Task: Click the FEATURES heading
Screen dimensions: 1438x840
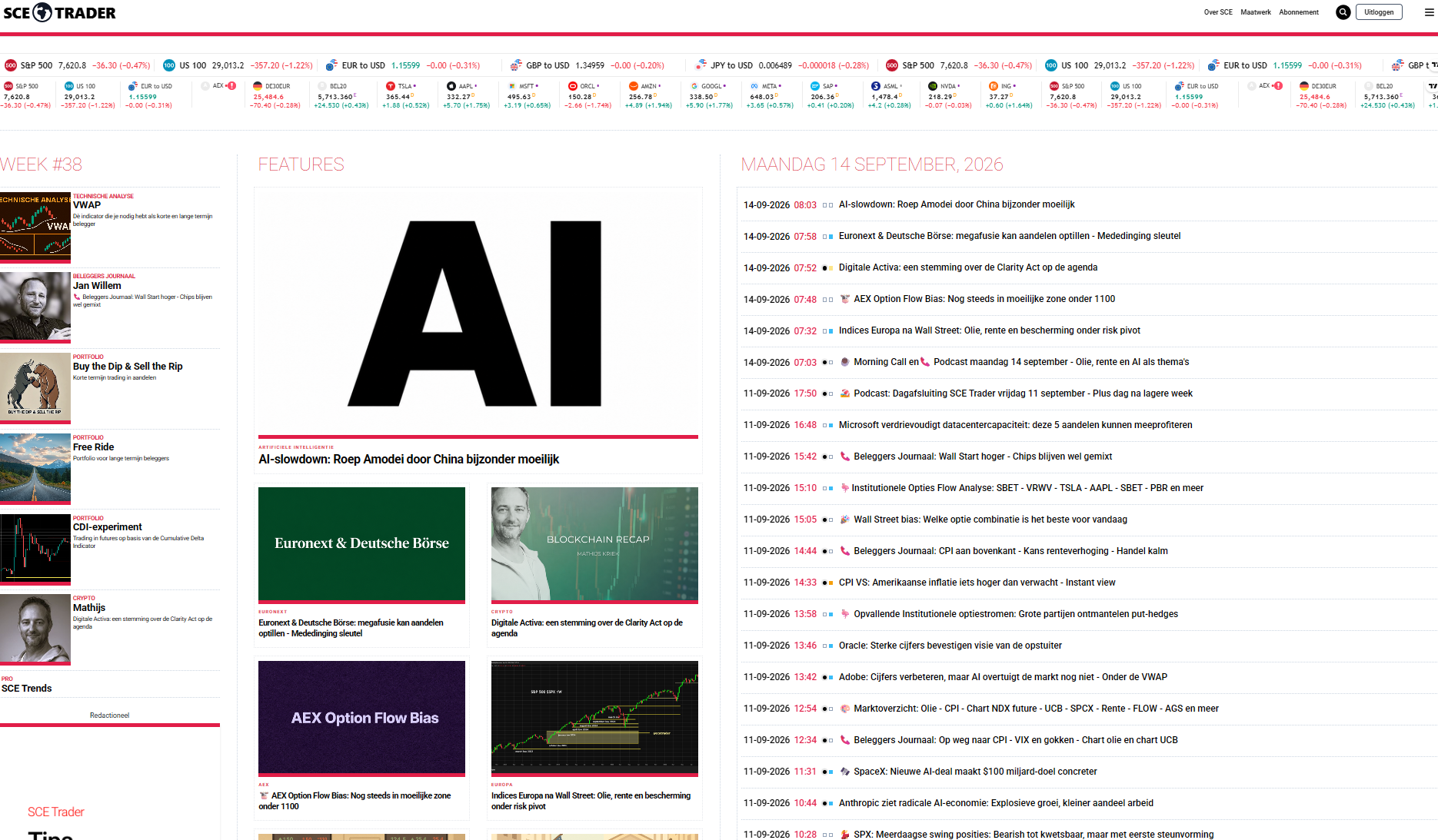Action: coord(301,164)
